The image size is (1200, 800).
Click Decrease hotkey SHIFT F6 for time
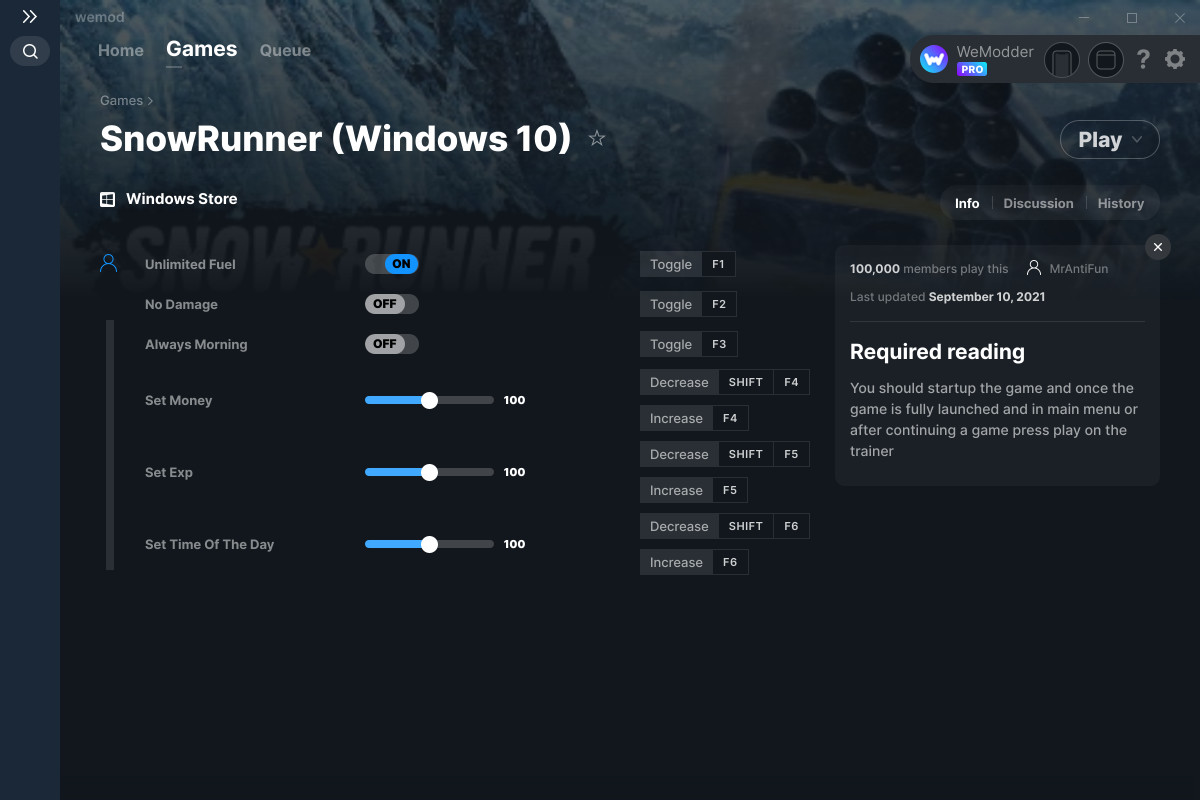tap(725, 526)
